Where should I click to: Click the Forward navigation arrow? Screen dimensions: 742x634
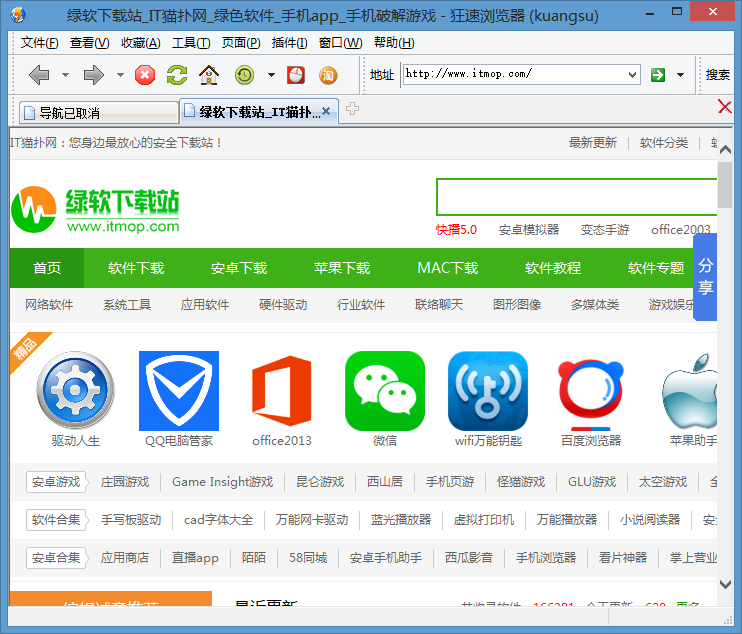pyautogui.click(x=94, y=75)
